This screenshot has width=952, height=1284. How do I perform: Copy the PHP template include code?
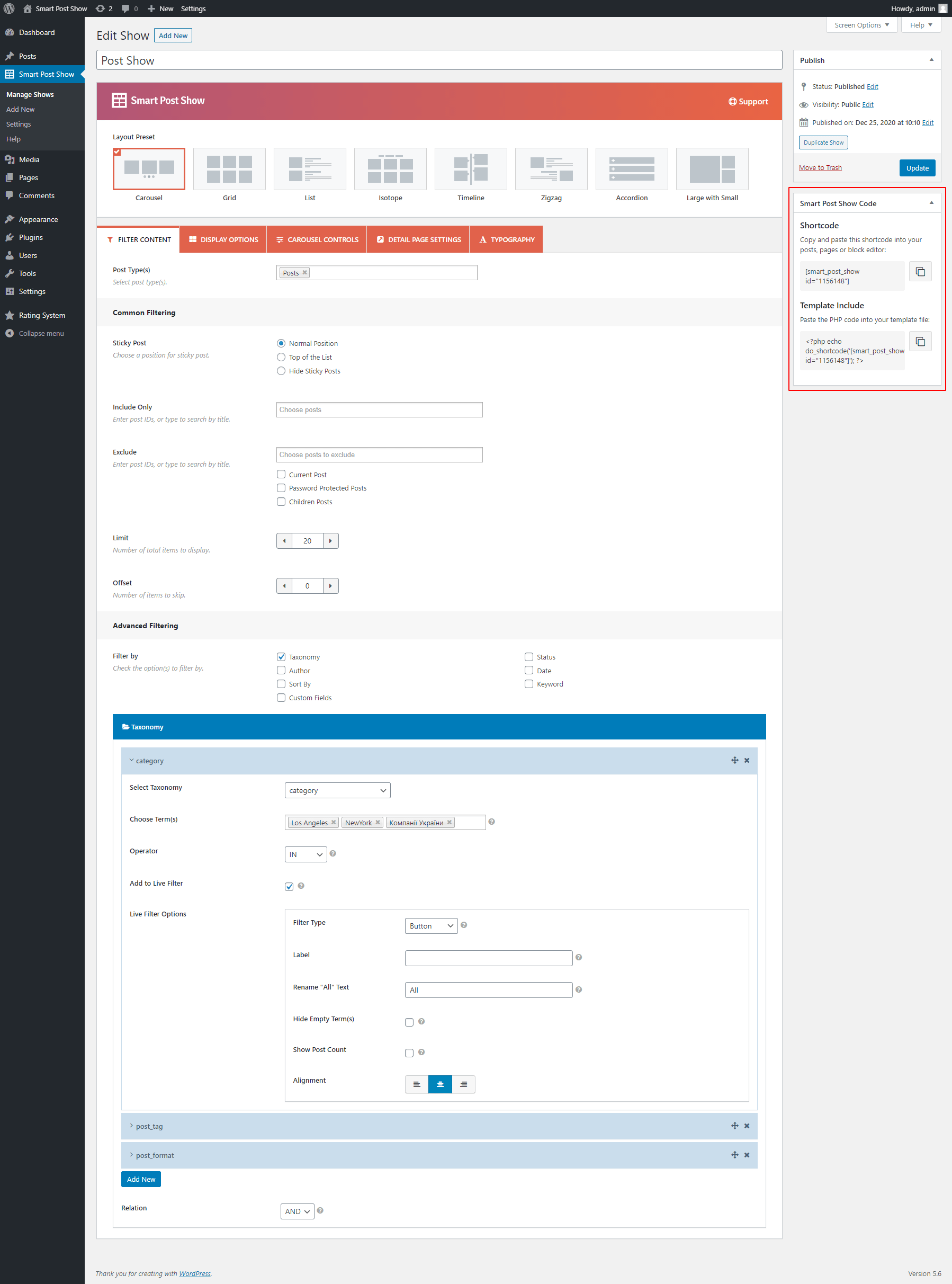[920, 342]
